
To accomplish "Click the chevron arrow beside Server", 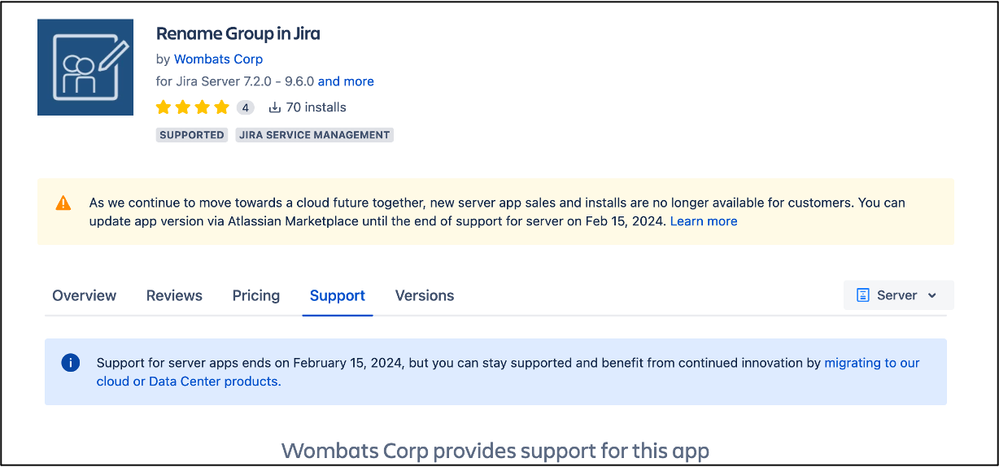I will [933, 296].
